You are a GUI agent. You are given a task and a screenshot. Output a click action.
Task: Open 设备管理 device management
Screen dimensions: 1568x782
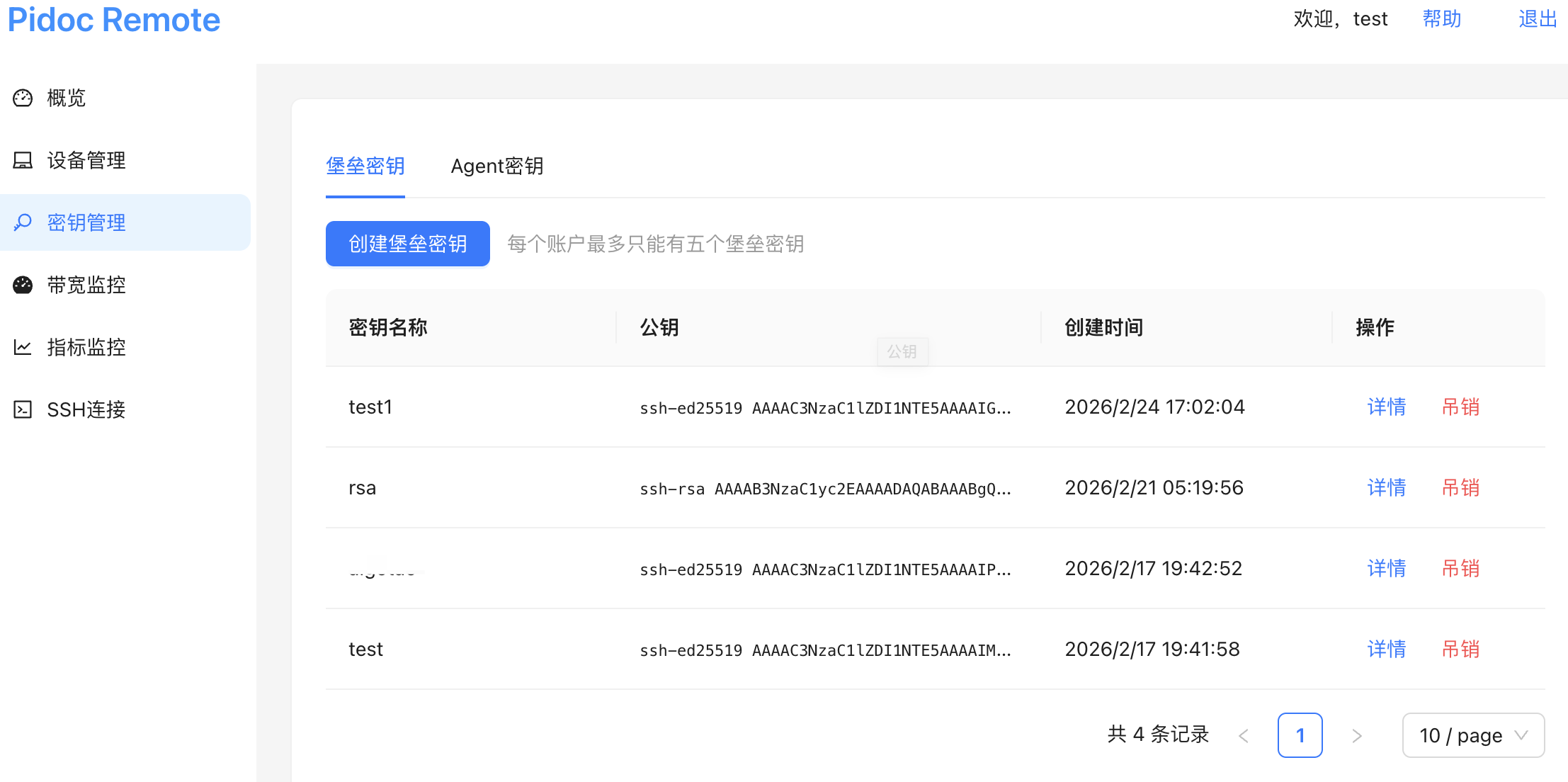point(85,160)
